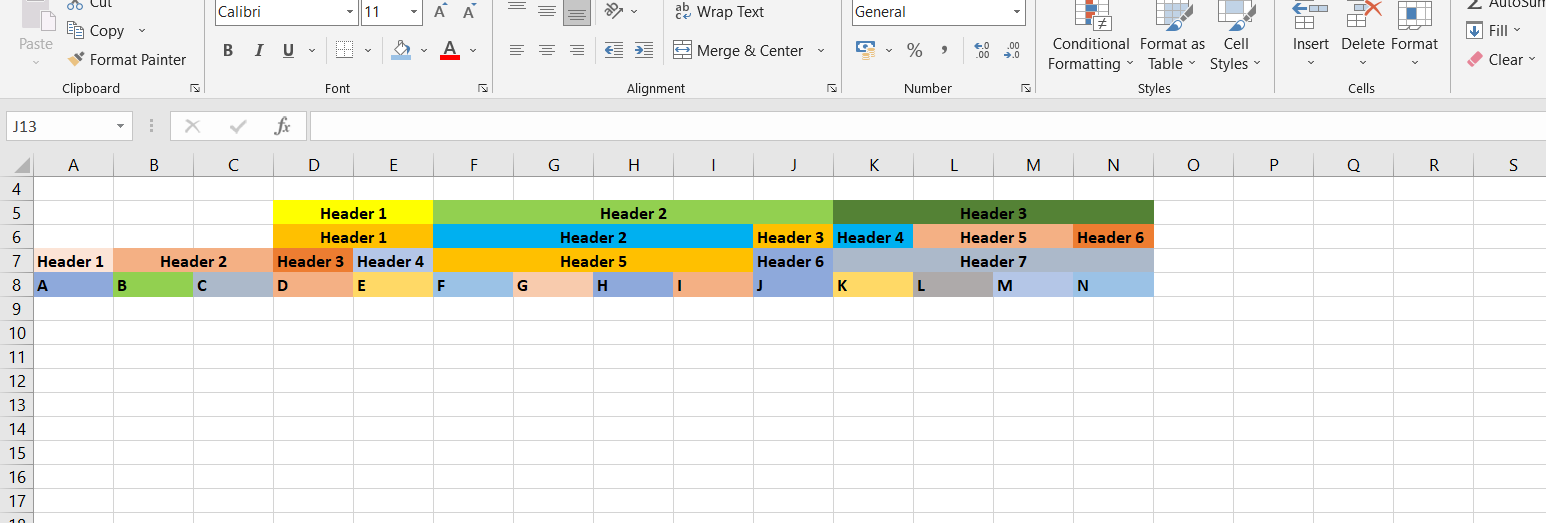Apply the red font color swatch

450,50
